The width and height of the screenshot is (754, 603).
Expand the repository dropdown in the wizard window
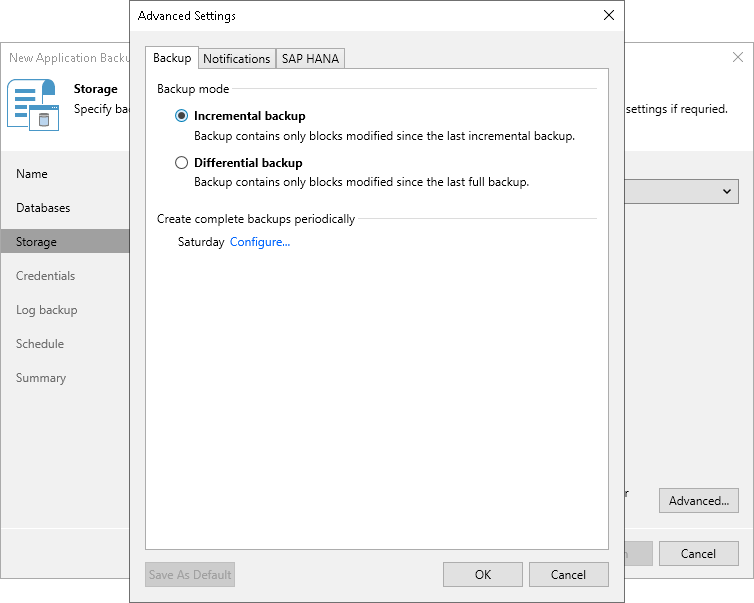(727, 191)
